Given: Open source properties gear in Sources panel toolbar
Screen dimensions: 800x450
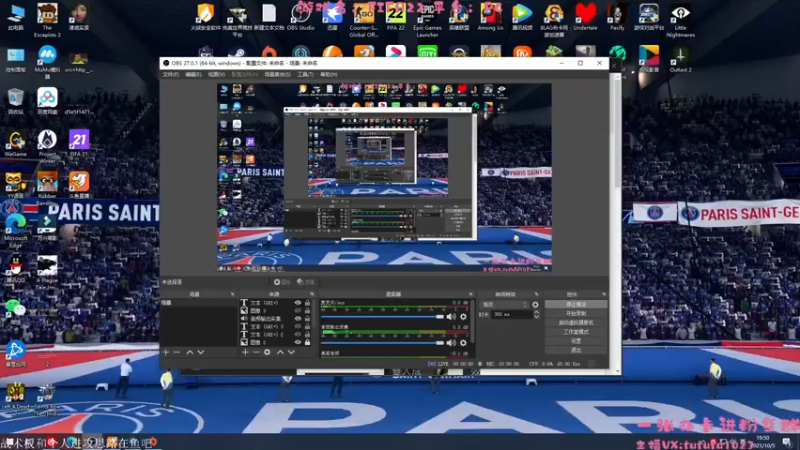Looking at the screenshot, I should 267,352.
